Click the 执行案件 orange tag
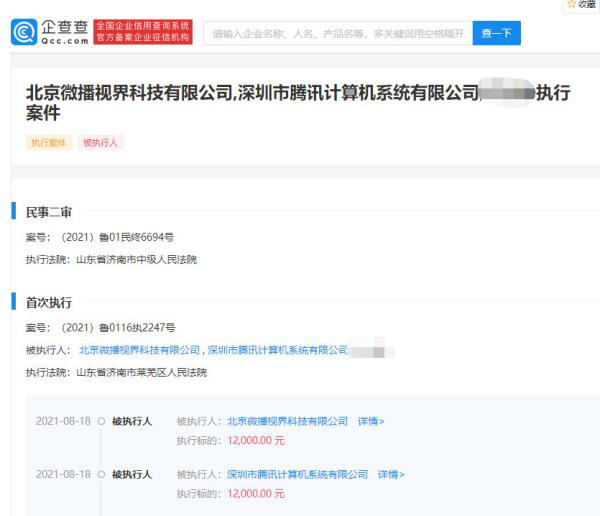The width and height of the screenshot is (600, 516). point(49,143)
